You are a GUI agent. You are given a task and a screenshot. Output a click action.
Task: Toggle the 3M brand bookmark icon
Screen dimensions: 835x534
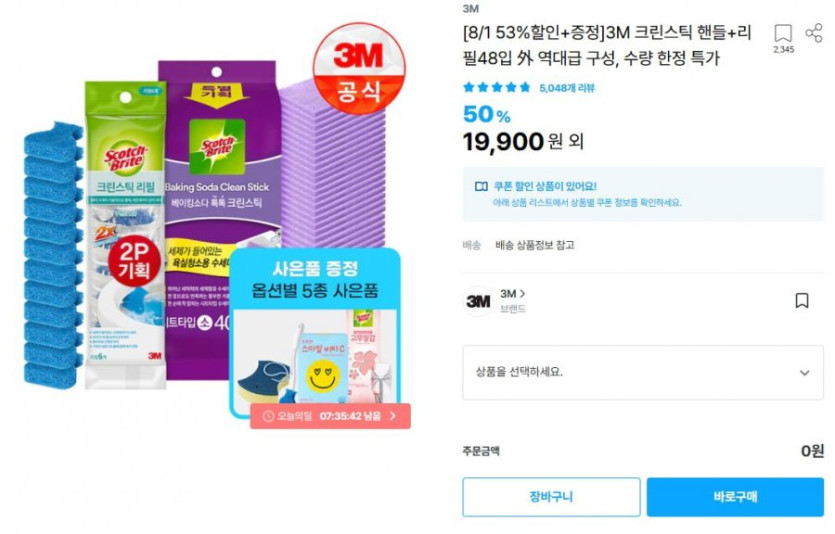click(x=801, y=301)
